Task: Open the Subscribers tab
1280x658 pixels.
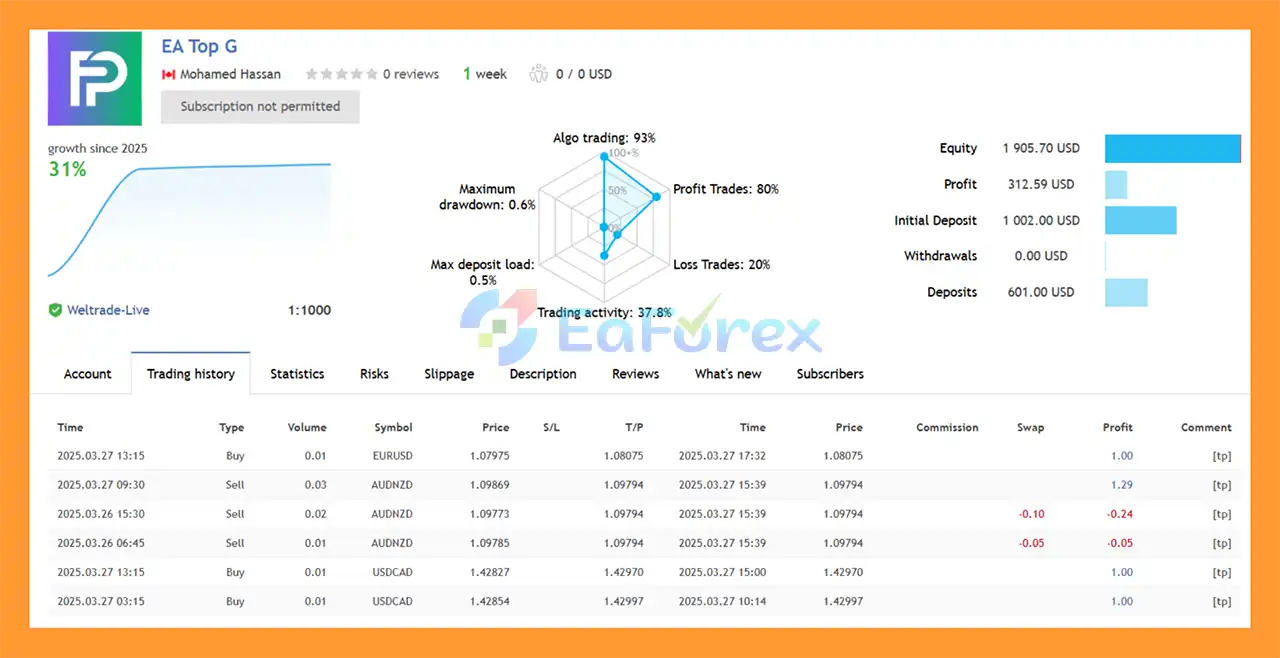Action: tap(830, 374)
